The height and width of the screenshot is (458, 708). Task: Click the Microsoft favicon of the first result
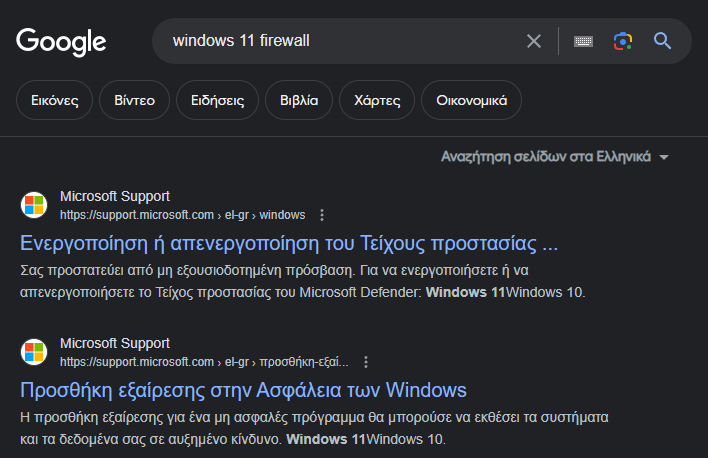point(34,205)
